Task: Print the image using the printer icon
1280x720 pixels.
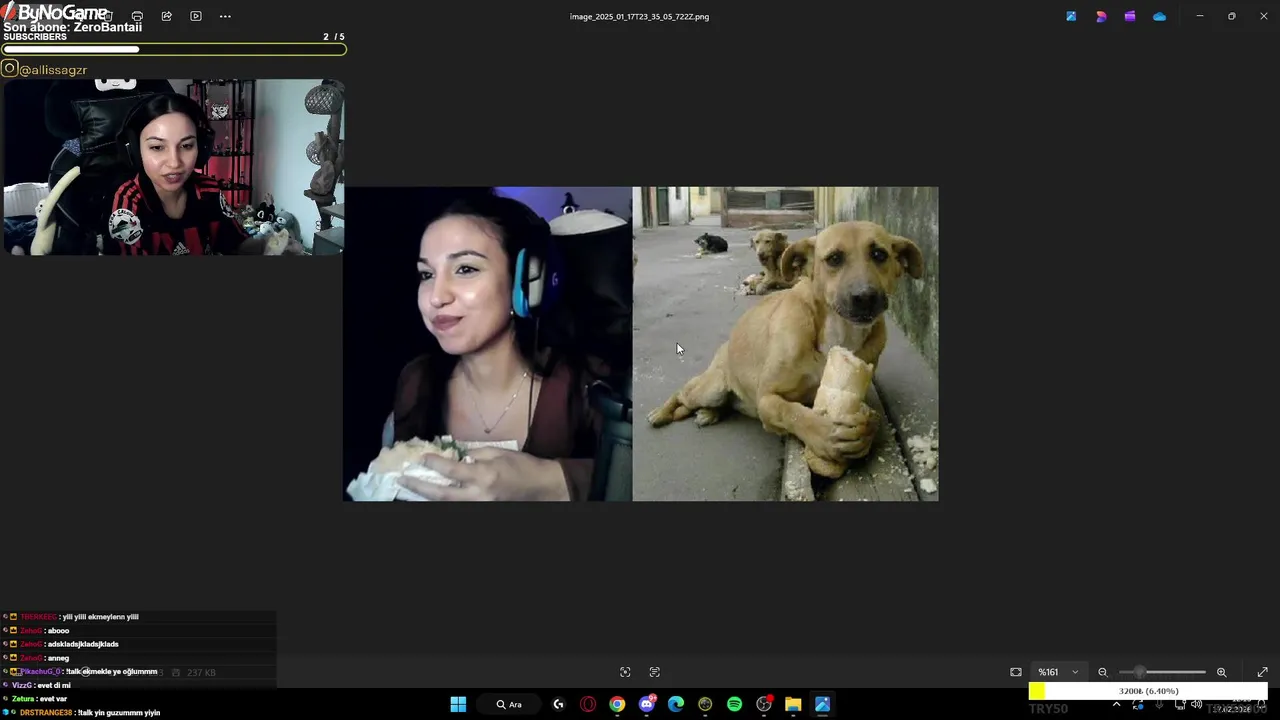Action: tap(137, 16)
